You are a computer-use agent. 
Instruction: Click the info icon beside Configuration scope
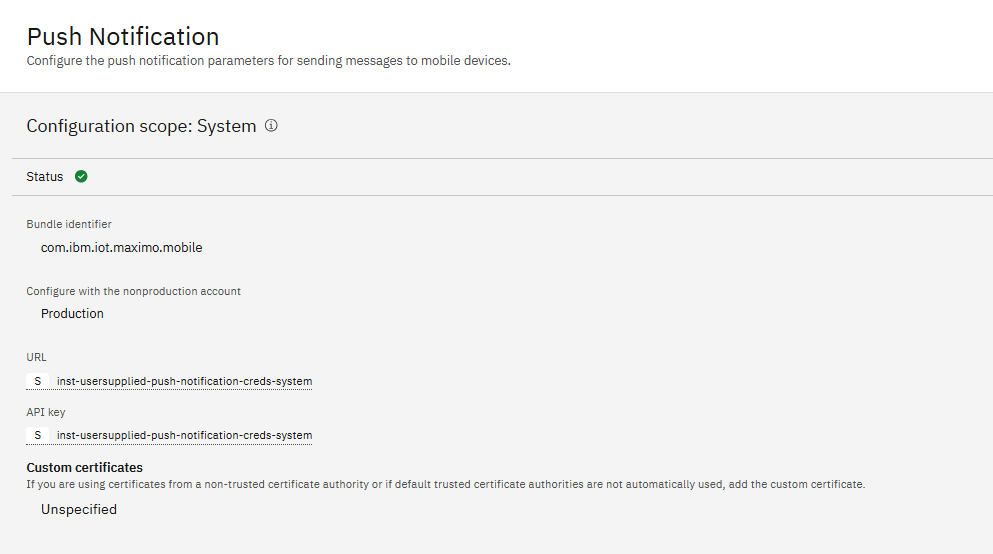271,126
